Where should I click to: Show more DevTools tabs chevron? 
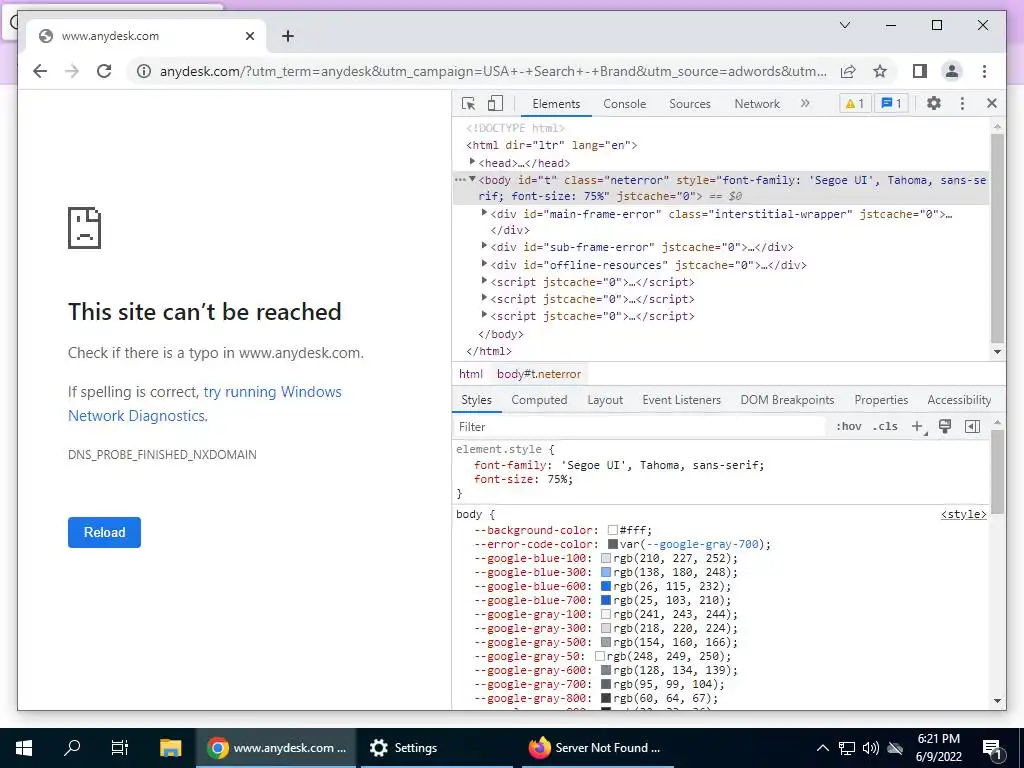pyautogui.click(x=805, y=103)
